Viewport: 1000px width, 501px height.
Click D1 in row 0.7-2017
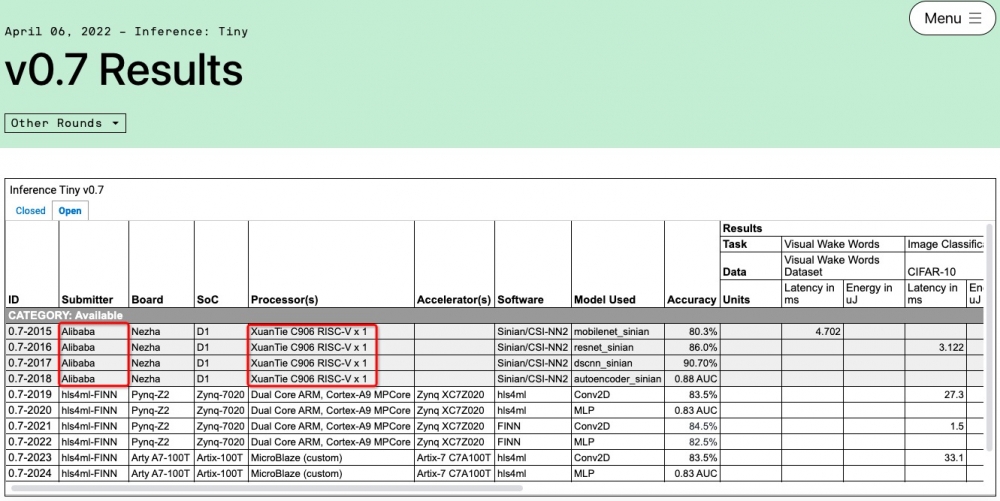click(x=202, y=363)
